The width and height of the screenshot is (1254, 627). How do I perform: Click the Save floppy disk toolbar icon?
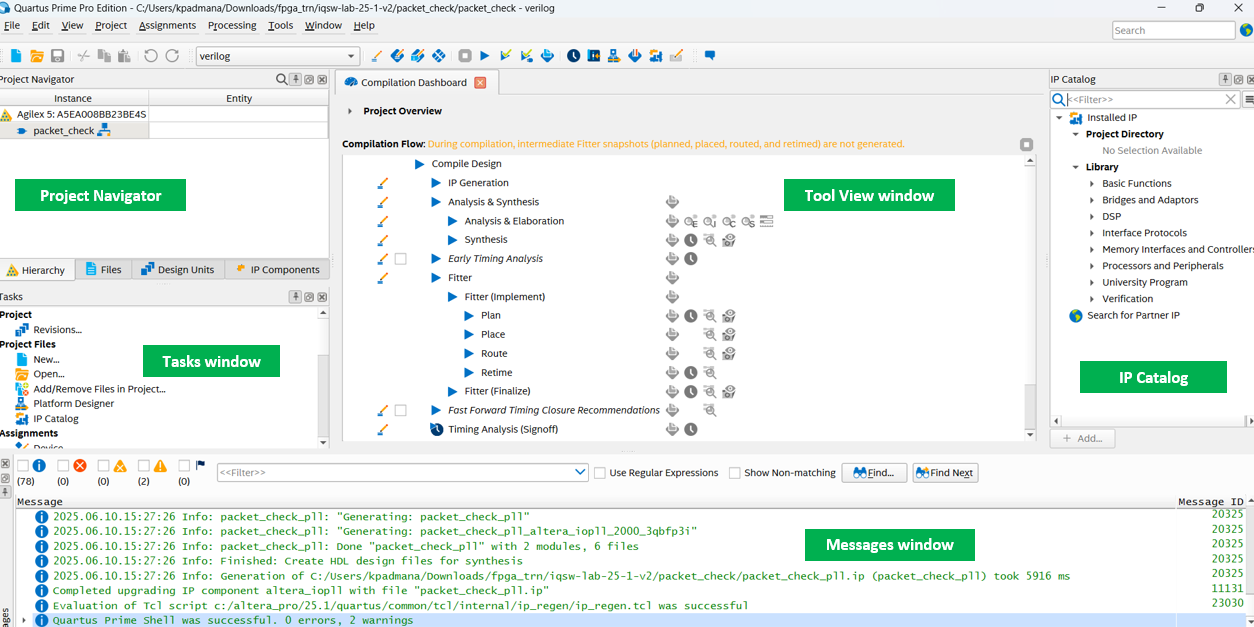coord(58,56)
